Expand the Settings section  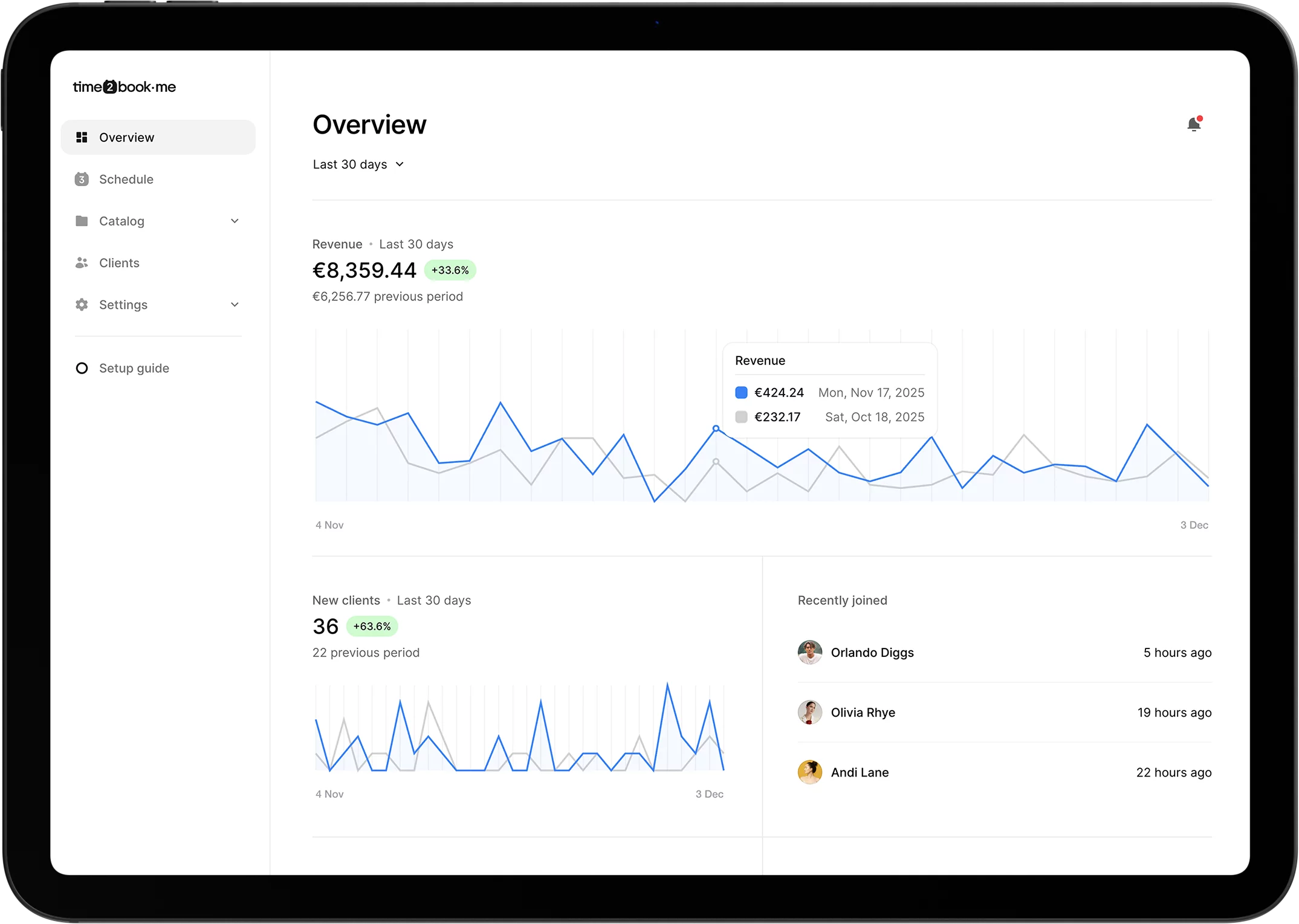tap(235, 305)
